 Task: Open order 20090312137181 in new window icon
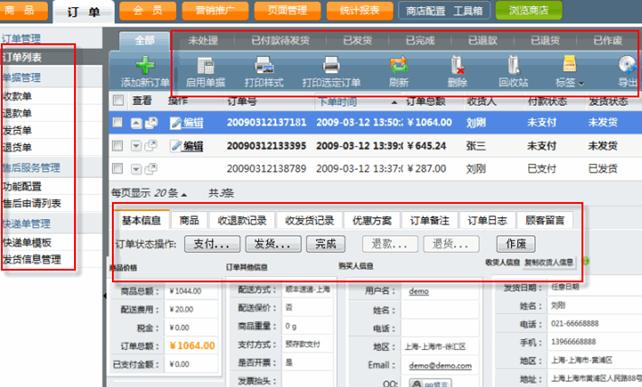point(151,122)
